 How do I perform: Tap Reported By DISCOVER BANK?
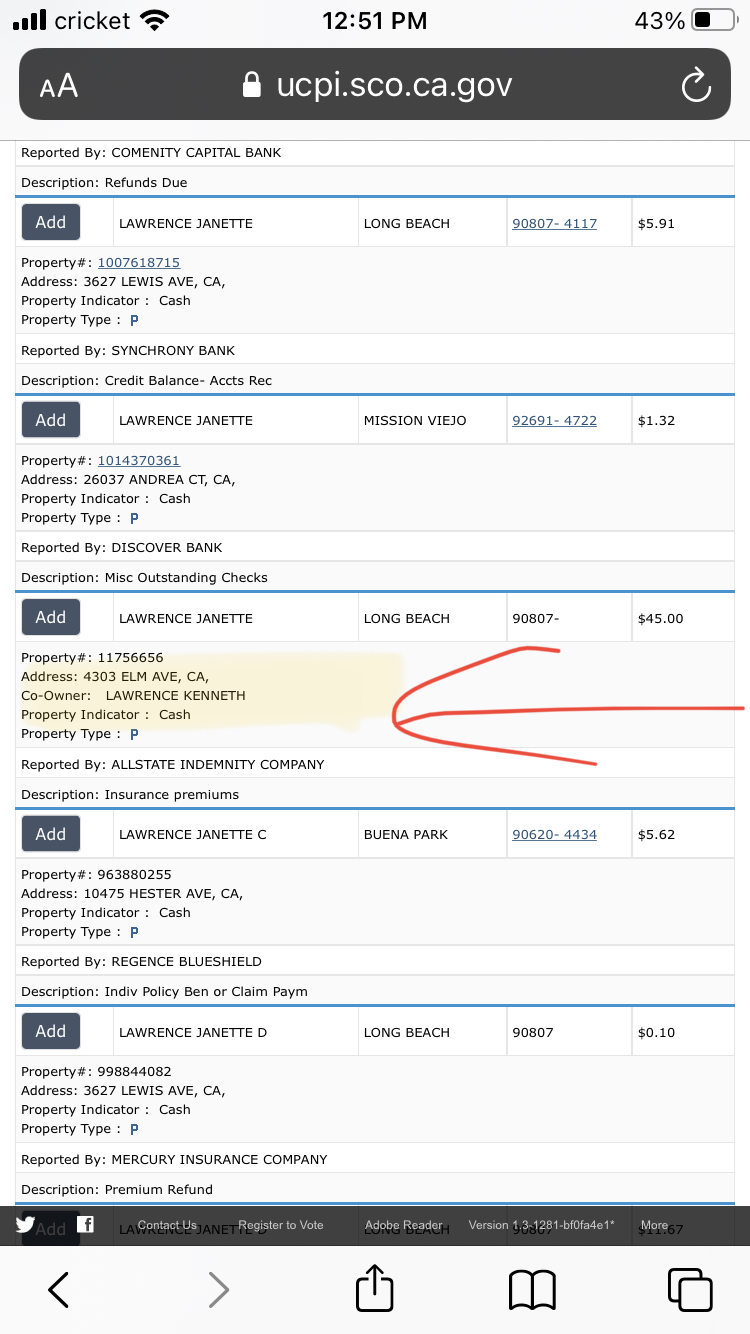(122, 547)
